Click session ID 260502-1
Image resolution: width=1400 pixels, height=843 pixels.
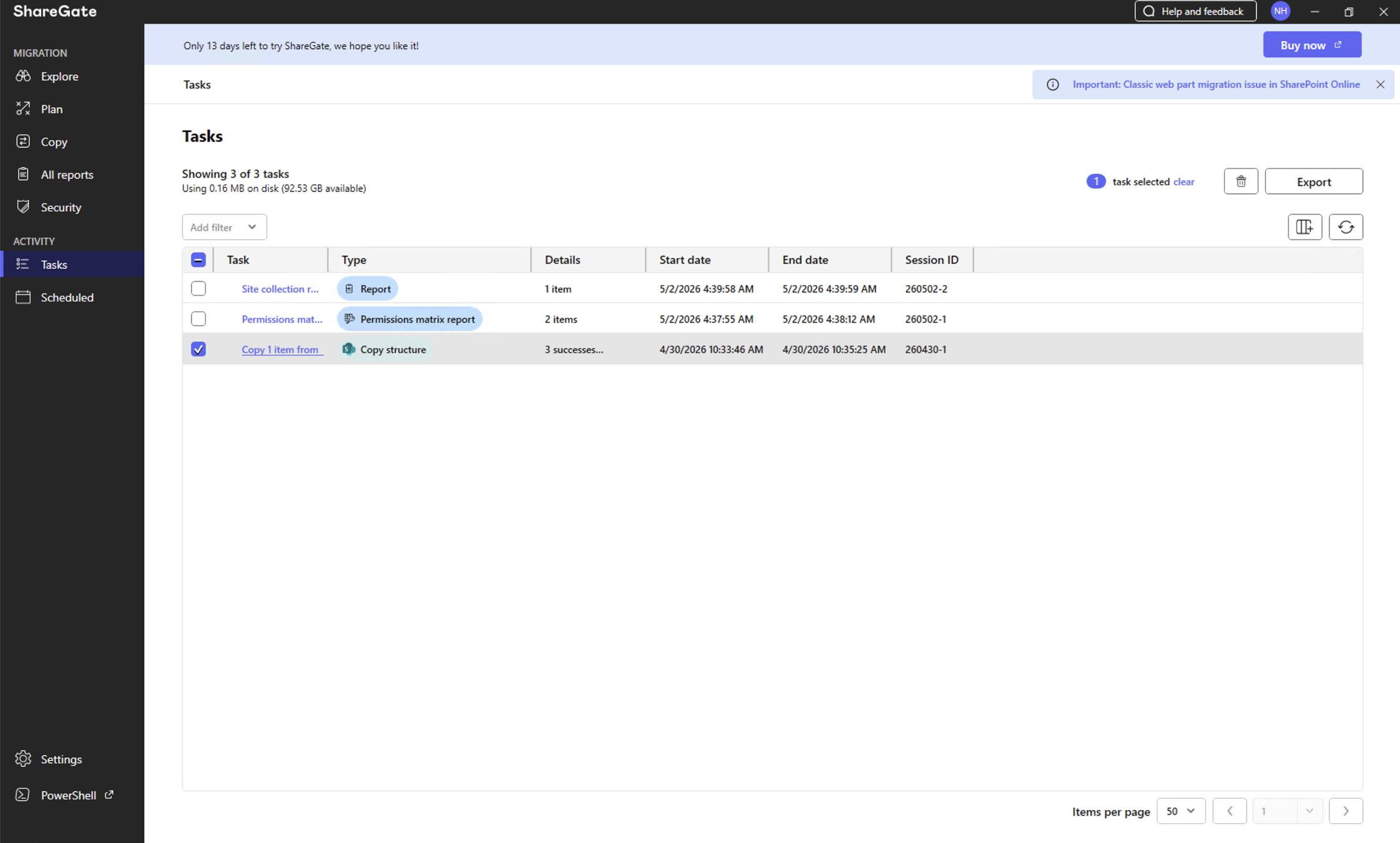coord(925,319)
